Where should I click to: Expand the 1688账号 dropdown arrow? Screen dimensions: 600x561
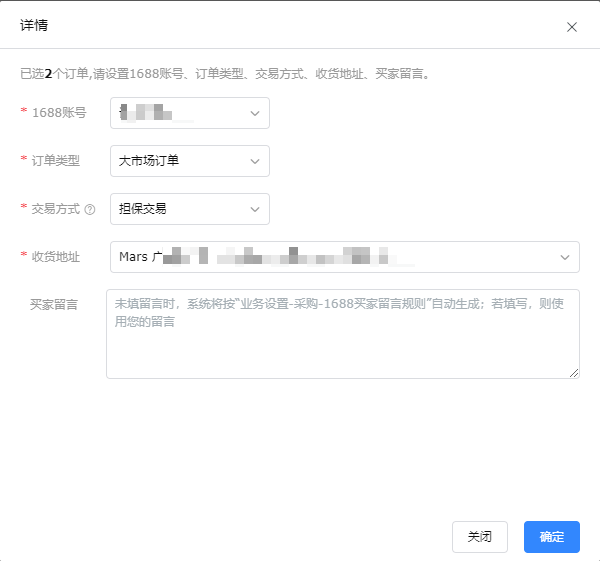(x=254, y=113)
